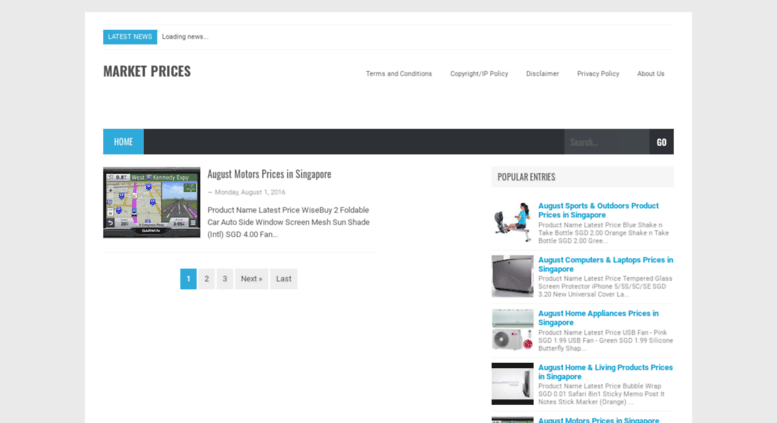Viewport: 777px width, 423px height.
Task: Open the Privacy Policy link
Action: pyautogui.click(x=598, y=74)
